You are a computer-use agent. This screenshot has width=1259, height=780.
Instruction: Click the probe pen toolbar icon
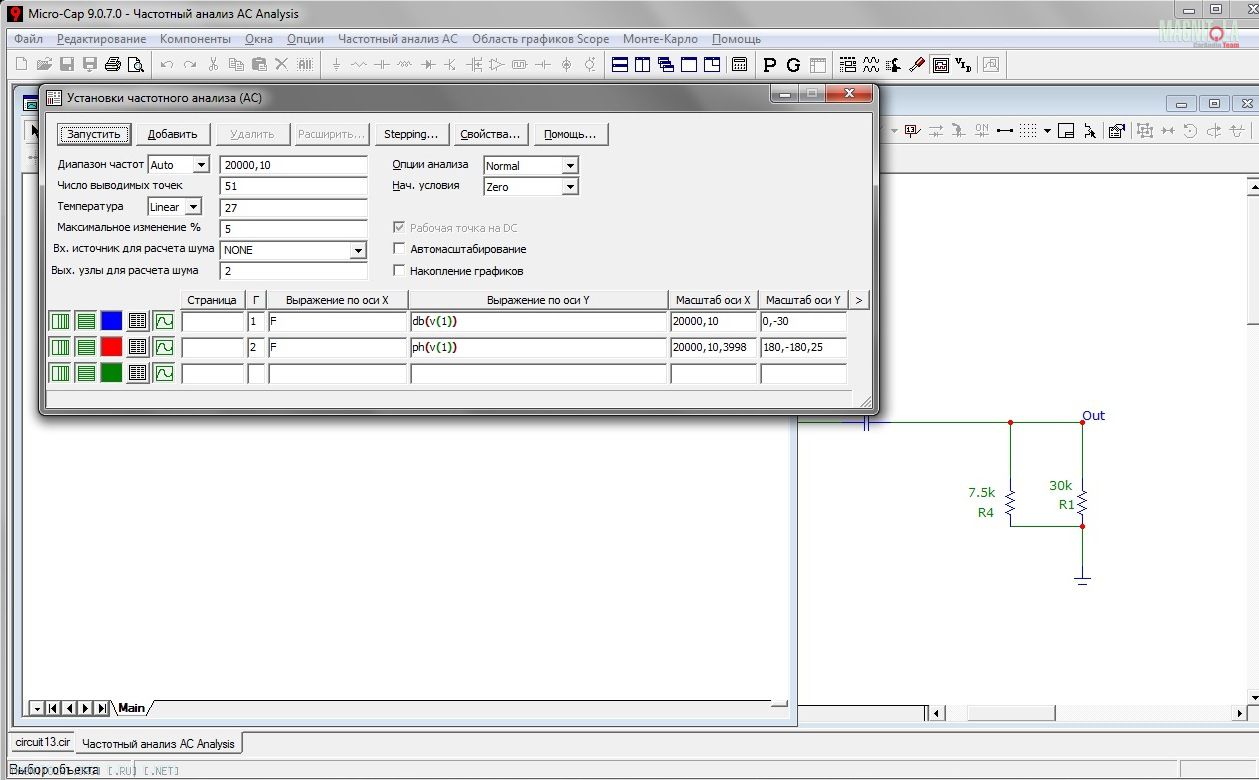point(917,65)
